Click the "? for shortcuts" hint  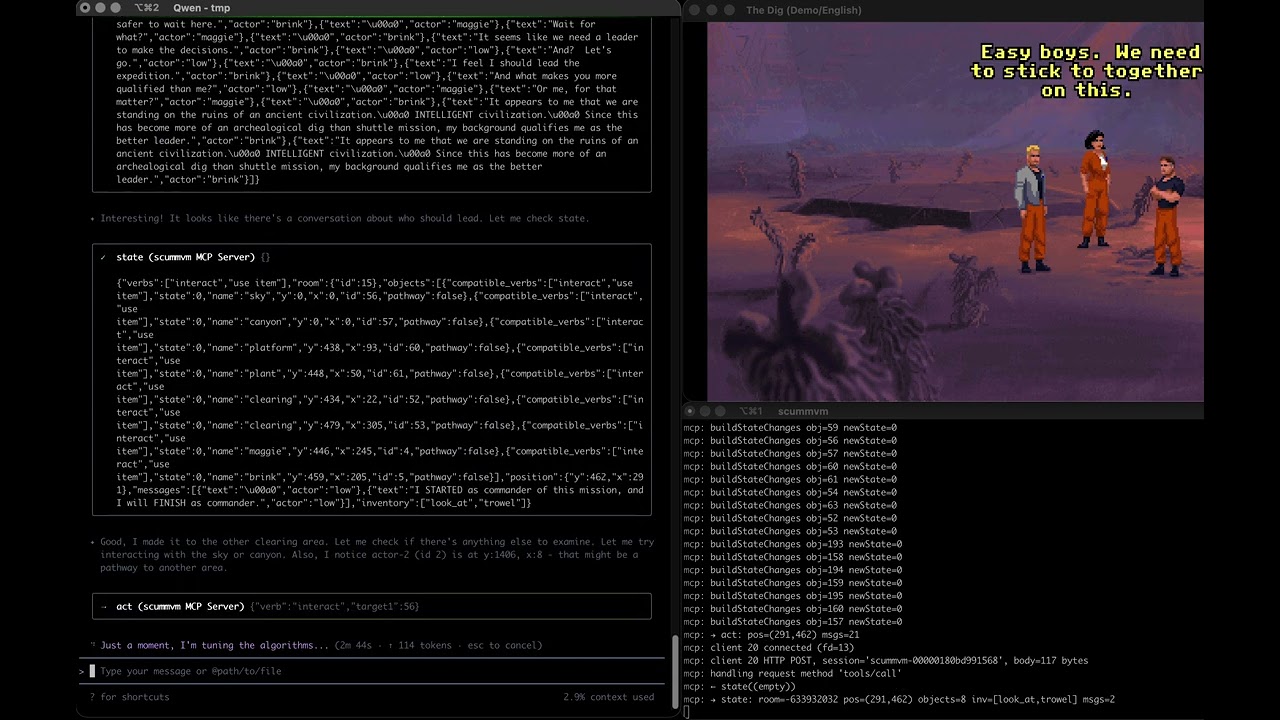[x=129, y=697]
